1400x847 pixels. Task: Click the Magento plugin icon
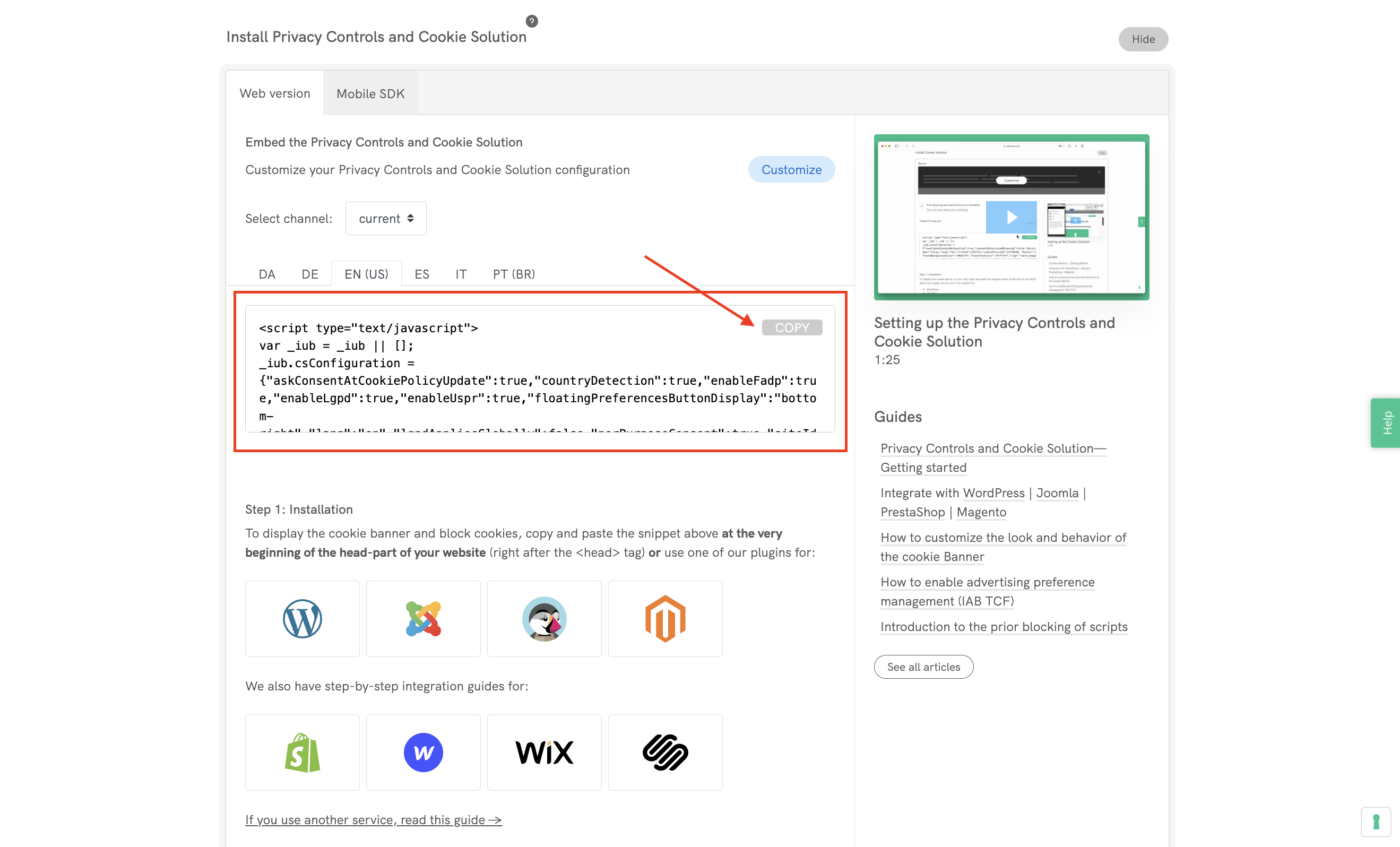665,619
